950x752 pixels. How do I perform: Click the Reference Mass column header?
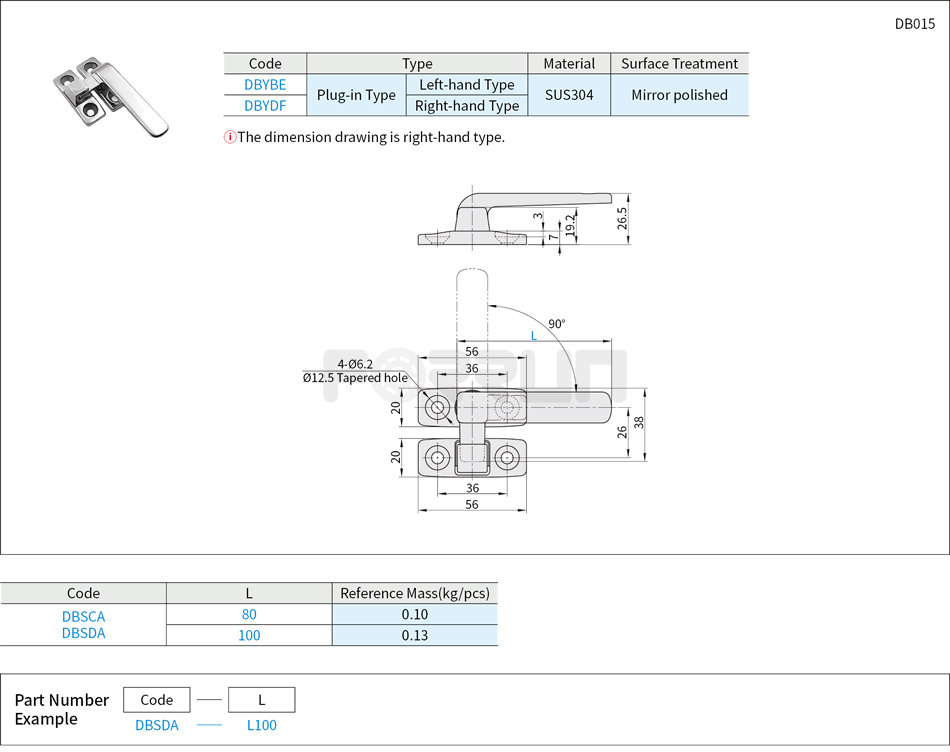click(x=414, y=592)
